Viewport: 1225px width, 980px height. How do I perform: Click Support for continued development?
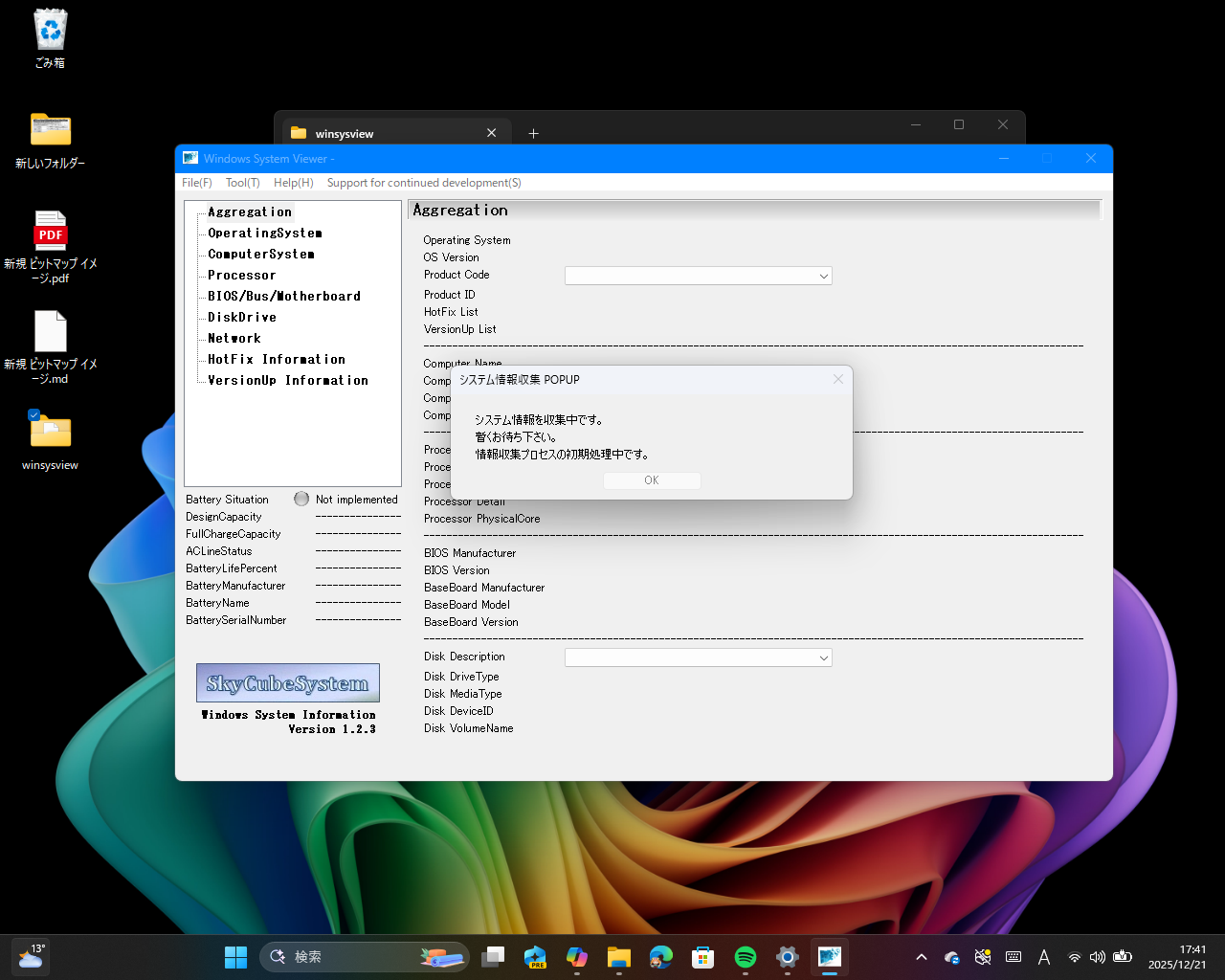tap(423, 182)
